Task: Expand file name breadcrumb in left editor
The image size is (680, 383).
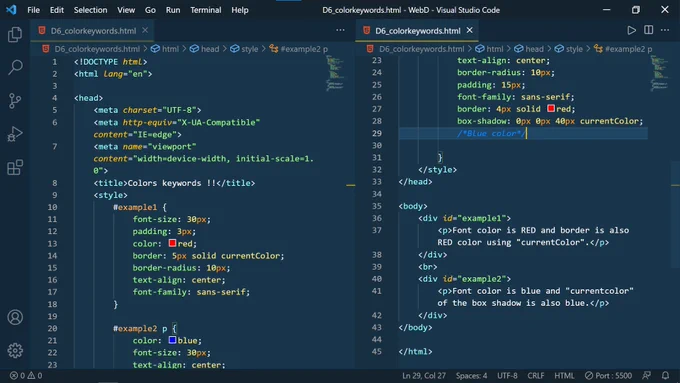Action: click(92, 49)
